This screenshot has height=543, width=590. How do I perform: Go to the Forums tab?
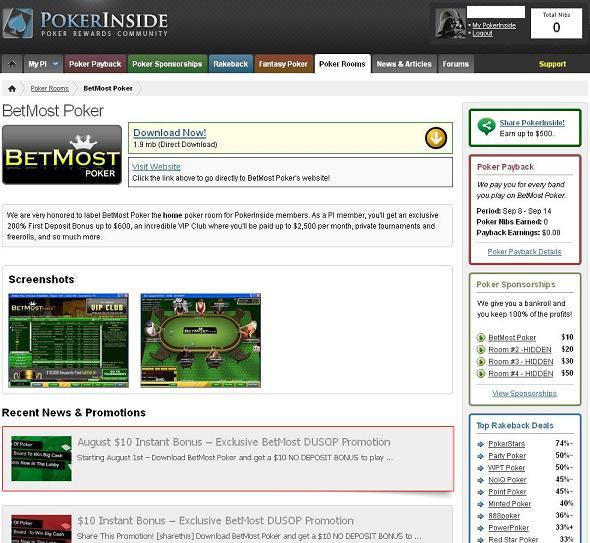(456, 64)
